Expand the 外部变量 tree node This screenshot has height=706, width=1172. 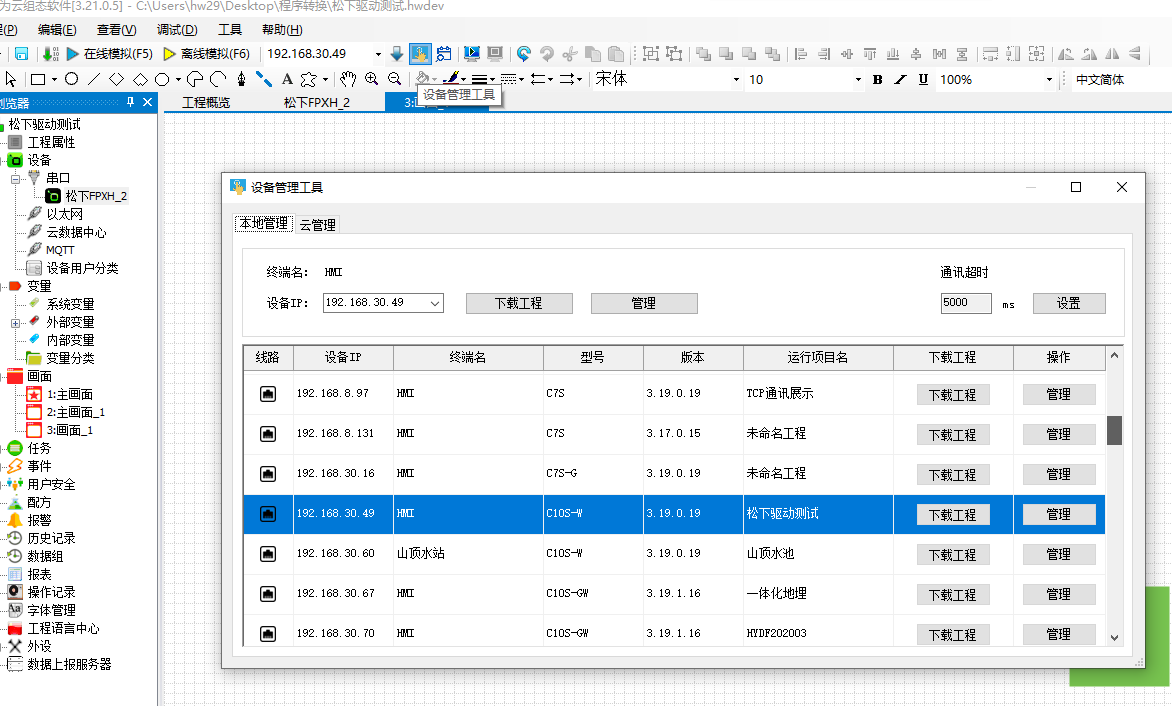[x=15, y=323]
